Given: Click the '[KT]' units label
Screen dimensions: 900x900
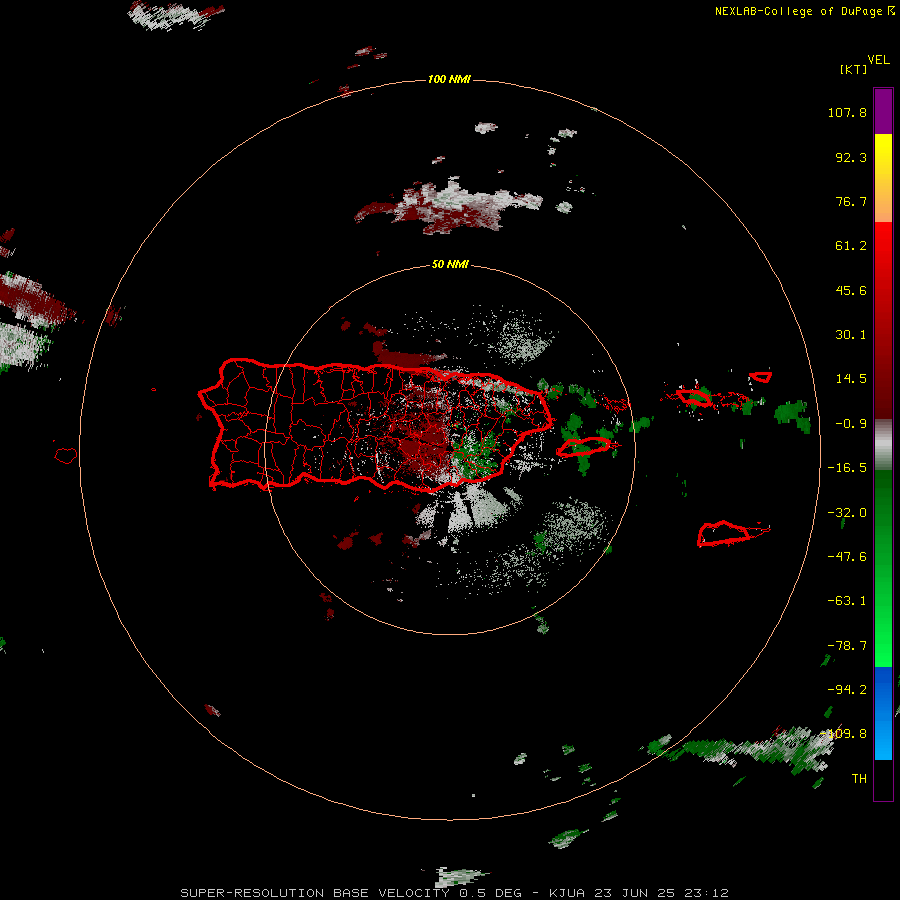Looking at the screenshot, I should pyautogui.click(x=853, y=69).
